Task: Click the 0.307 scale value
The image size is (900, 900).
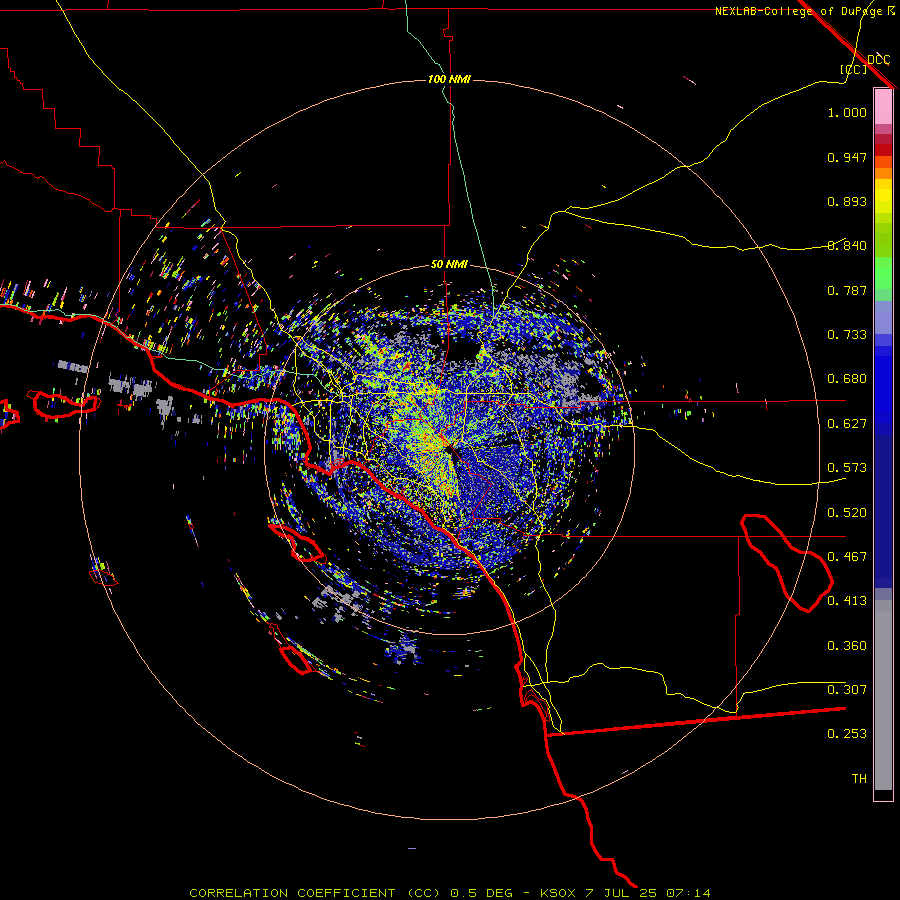Action: (x=847, y=690)
